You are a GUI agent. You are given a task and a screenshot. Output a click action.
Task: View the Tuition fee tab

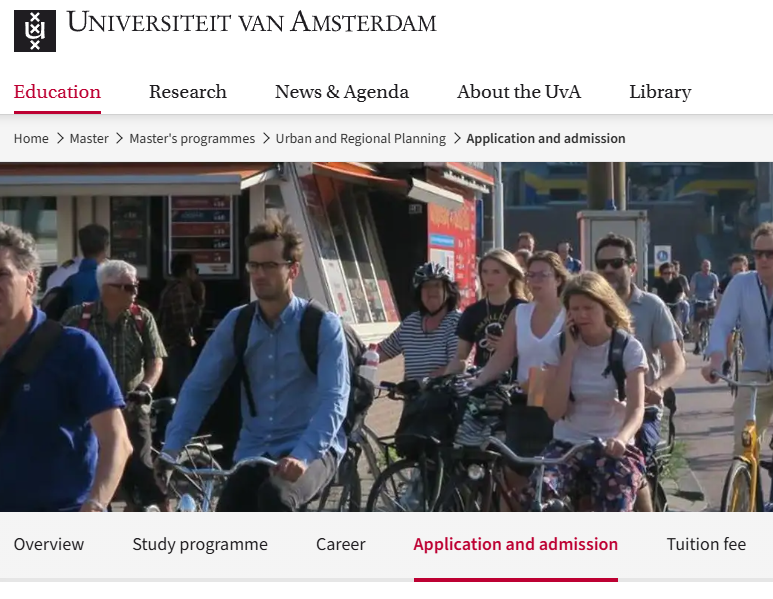pyautogui.click(x=706, y=544)
